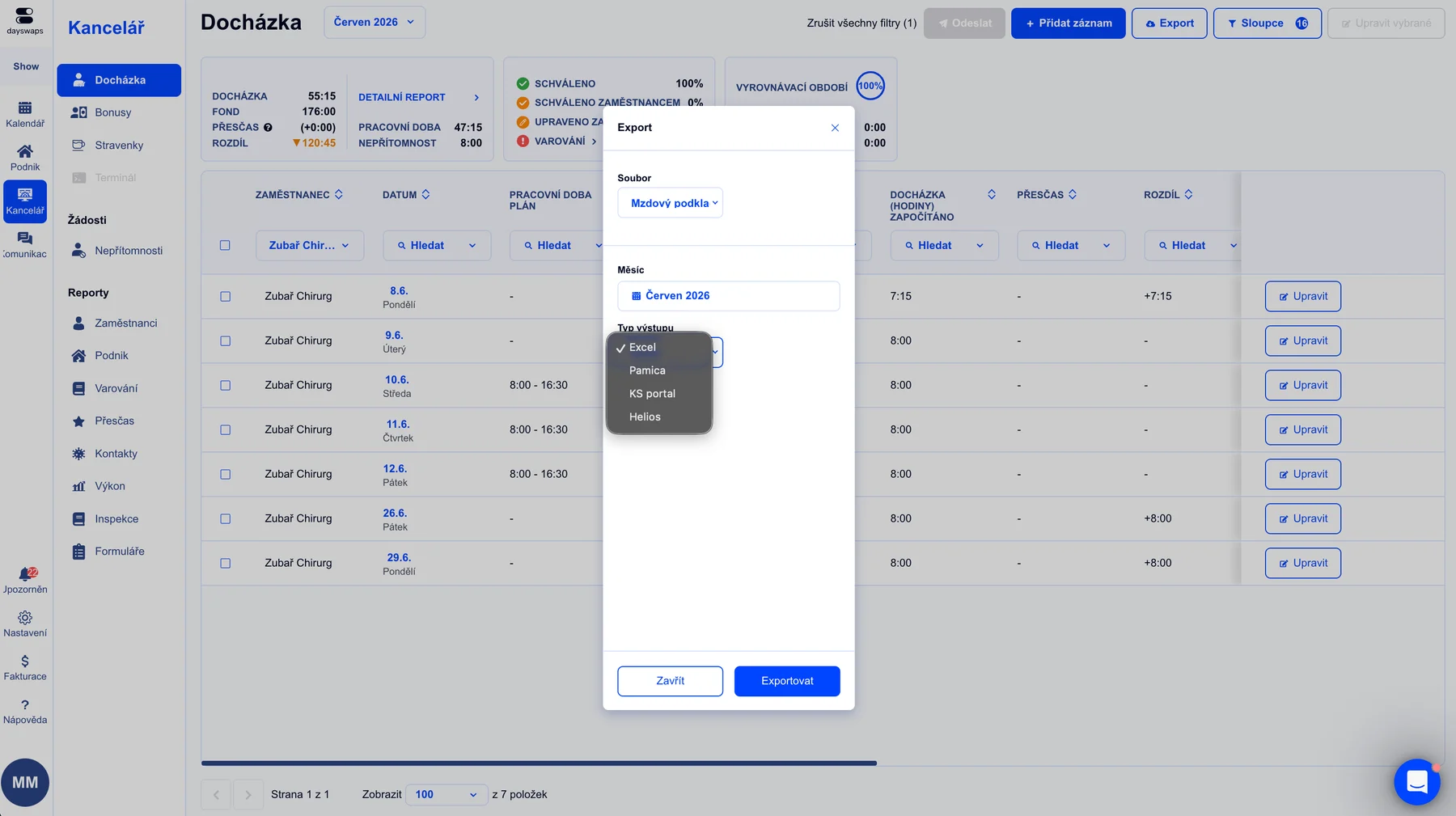Image resolution: width=1456 pixels, height=816 pixels.
Task: Open Výkon report
Action: point(119,486)
